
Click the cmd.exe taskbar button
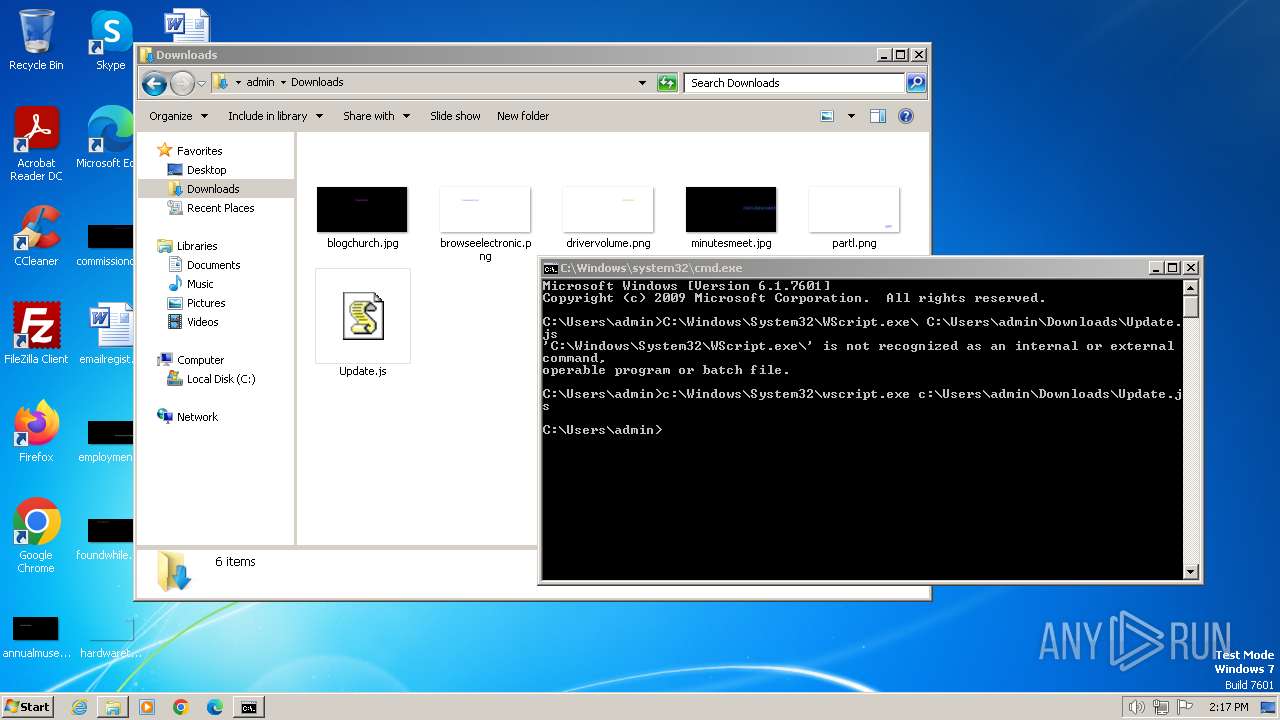point(249,707)
